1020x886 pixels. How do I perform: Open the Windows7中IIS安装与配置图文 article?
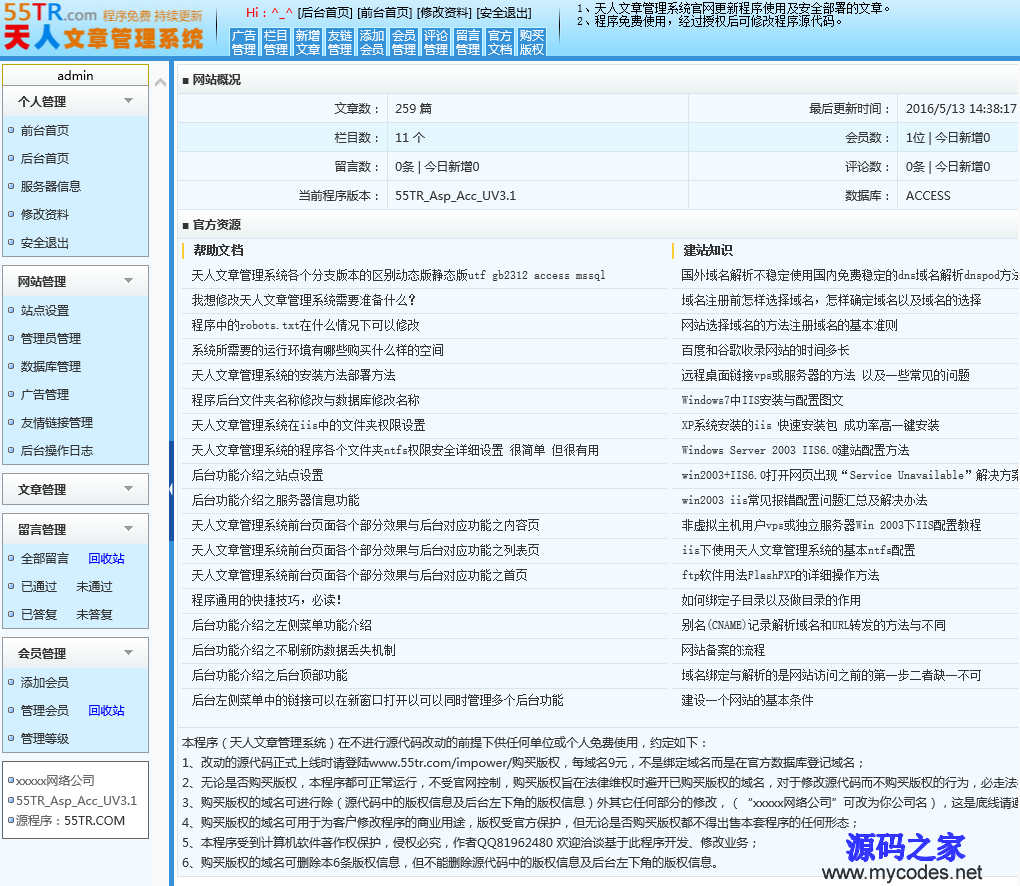762,400
